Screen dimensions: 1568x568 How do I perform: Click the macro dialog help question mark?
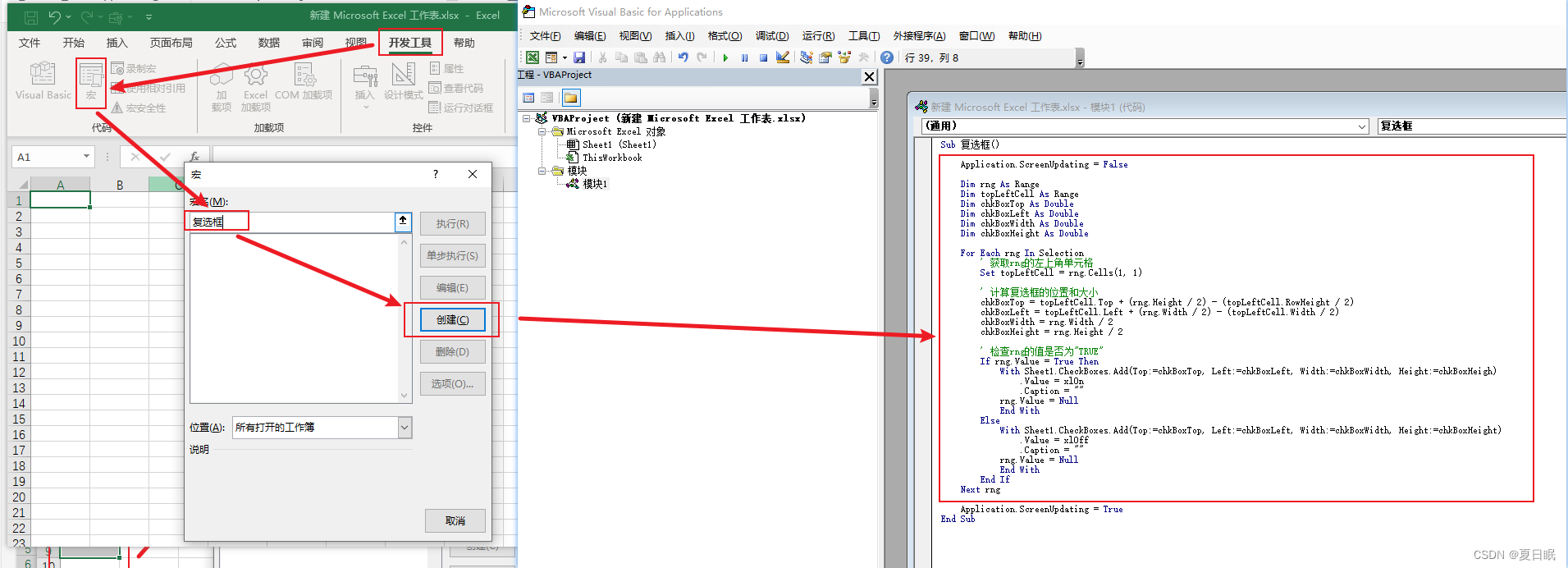pyautogui.click(x=436, y=174)
